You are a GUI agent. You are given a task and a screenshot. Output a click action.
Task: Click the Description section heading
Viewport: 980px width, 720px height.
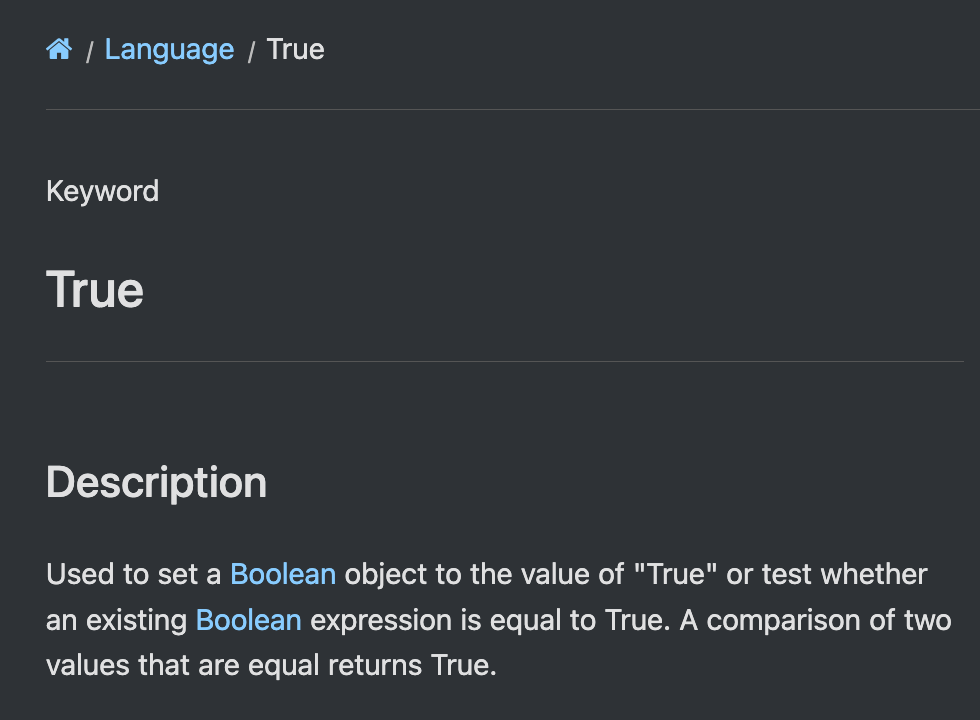click(156, 482)
